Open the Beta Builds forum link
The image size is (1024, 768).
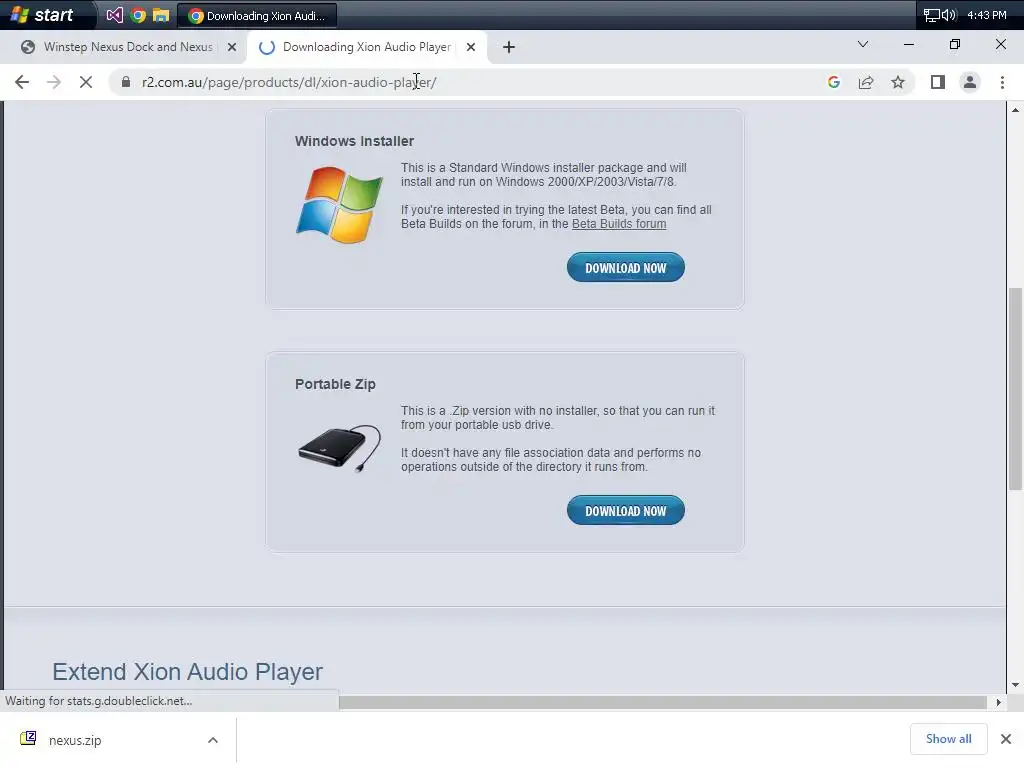pyautogui.click(x=619, y=224)
